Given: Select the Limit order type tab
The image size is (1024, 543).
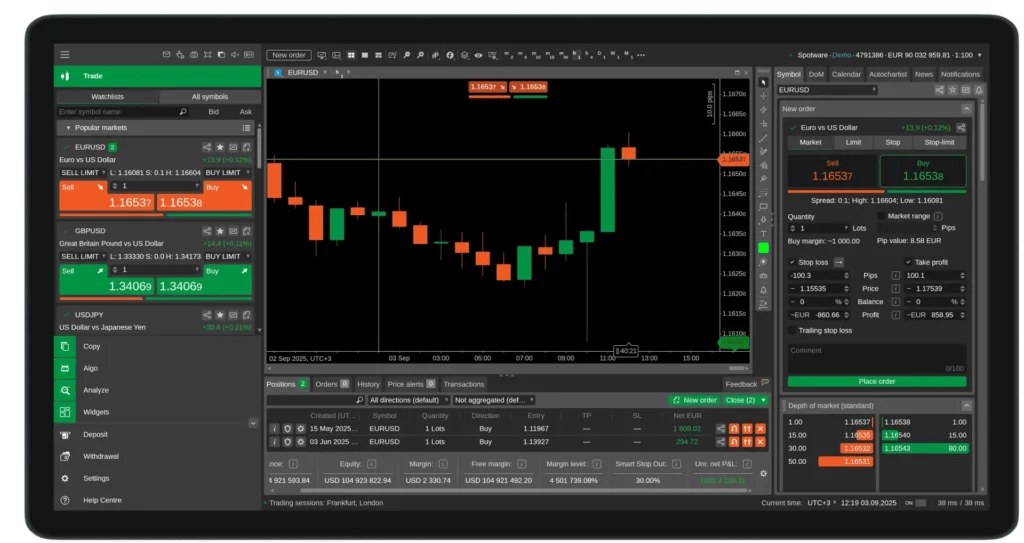Looking at the screenshot, I should coord(854,142).
